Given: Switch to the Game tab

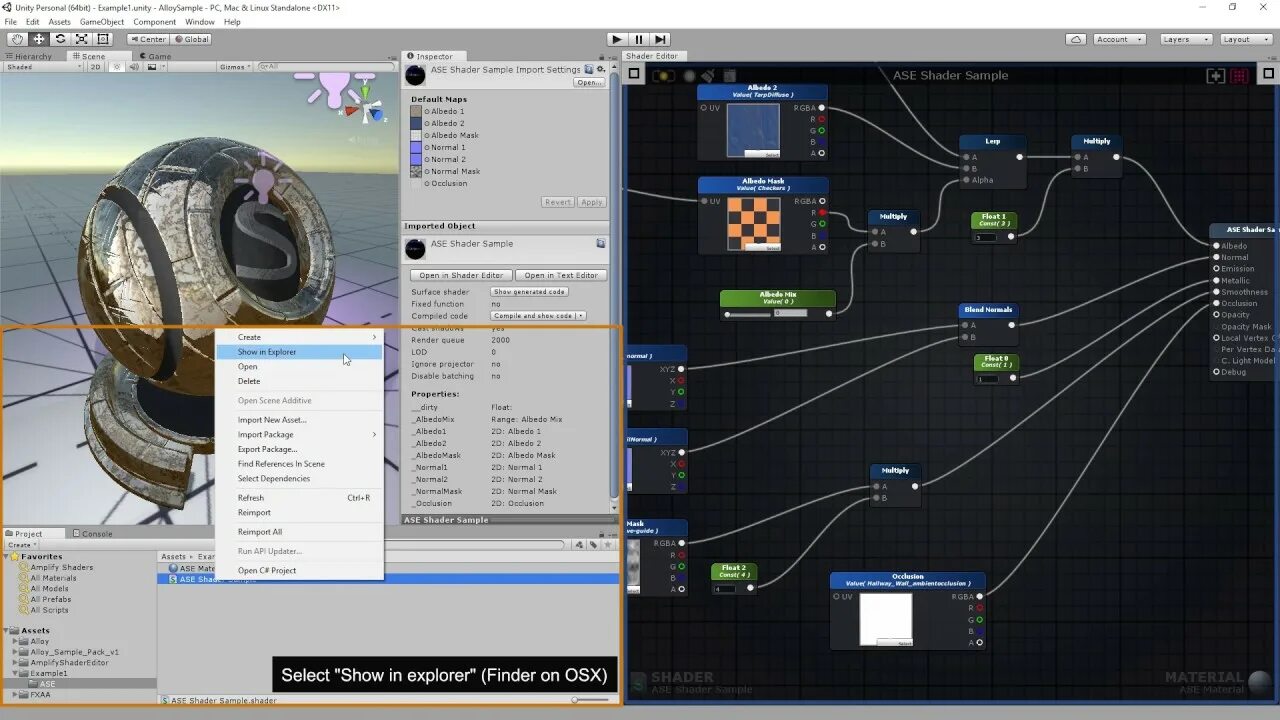Looking at the screenshot, I should pyautogui.click(x=158, y=57).
